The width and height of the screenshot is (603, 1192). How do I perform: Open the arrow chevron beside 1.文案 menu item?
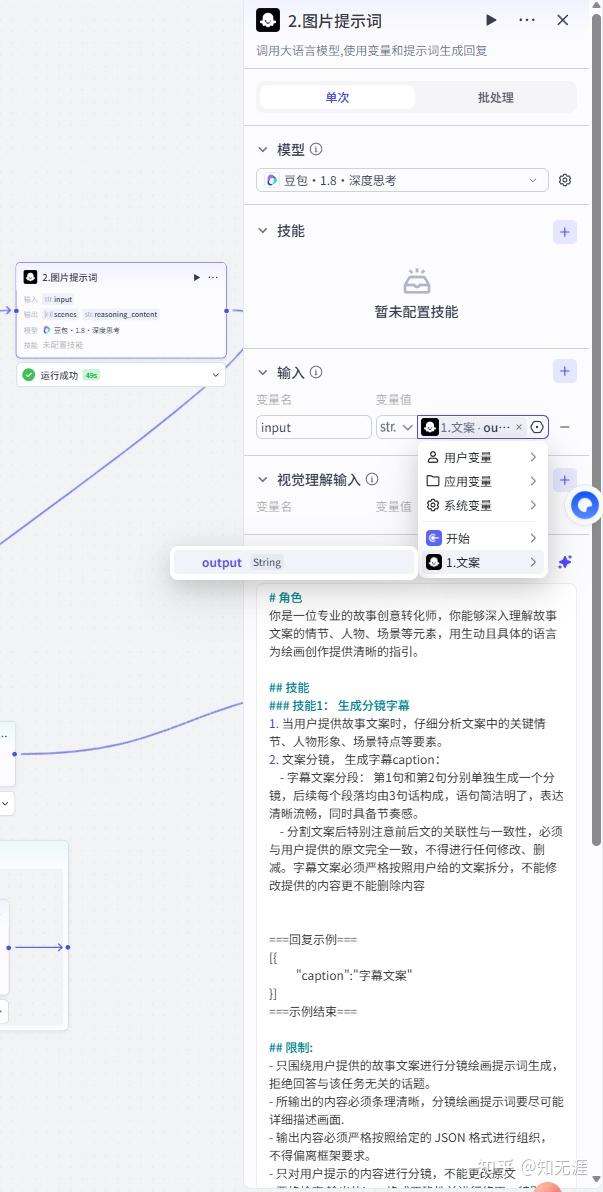(533, 563)
